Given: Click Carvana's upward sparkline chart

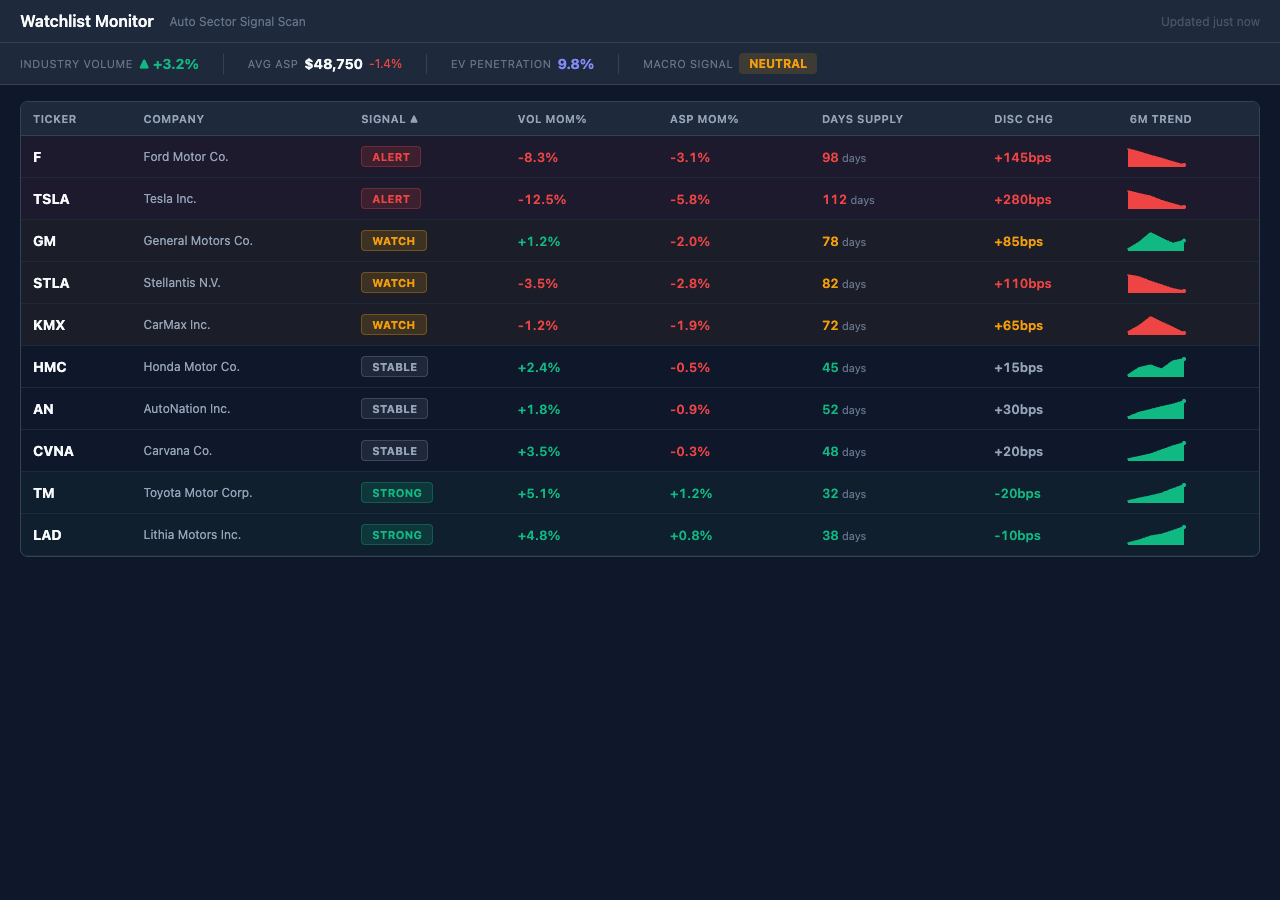Looking at the screenshot, I should pos(1157,451).
